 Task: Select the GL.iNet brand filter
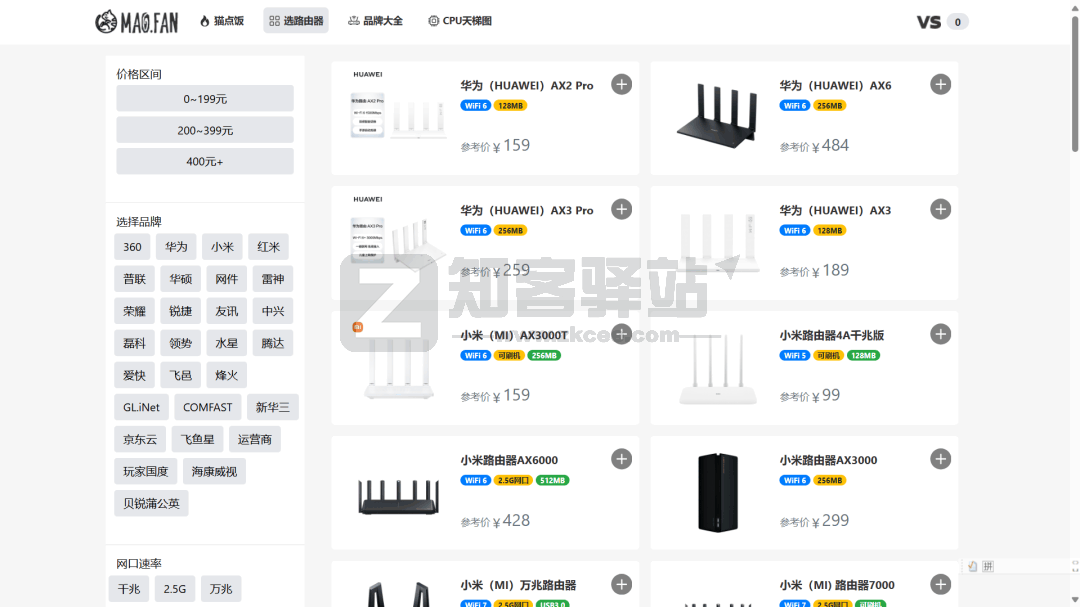(x=142, y=408)
